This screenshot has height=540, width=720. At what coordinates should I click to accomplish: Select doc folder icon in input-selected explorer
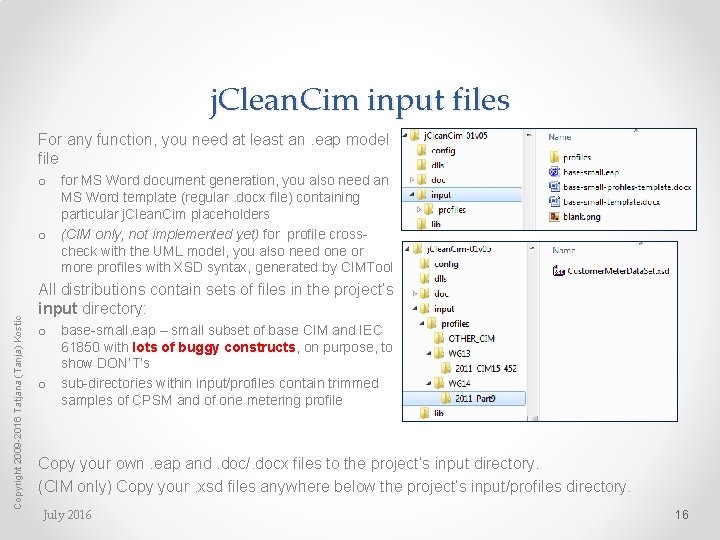tap(422, 180)
